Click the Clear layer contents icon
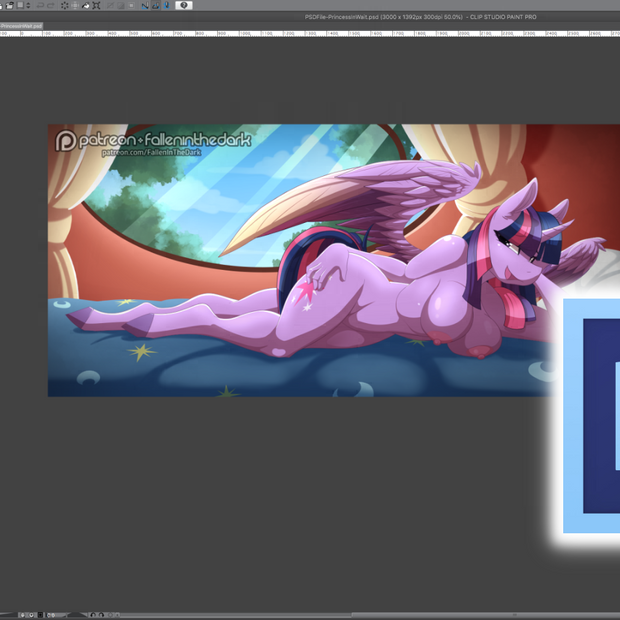Image resolution: width=620 pixels, height=620 pixels. pos(65,5)
